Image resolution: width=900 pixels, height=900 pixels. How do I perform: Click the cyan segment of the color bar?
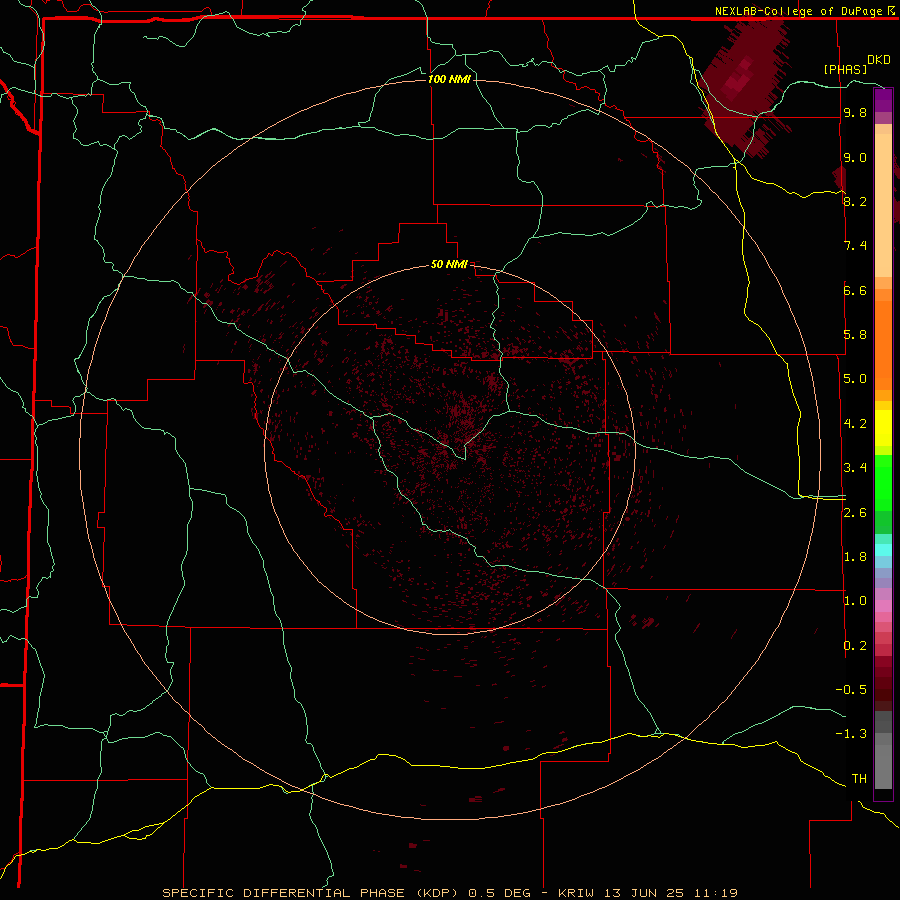tap(883, 550)
